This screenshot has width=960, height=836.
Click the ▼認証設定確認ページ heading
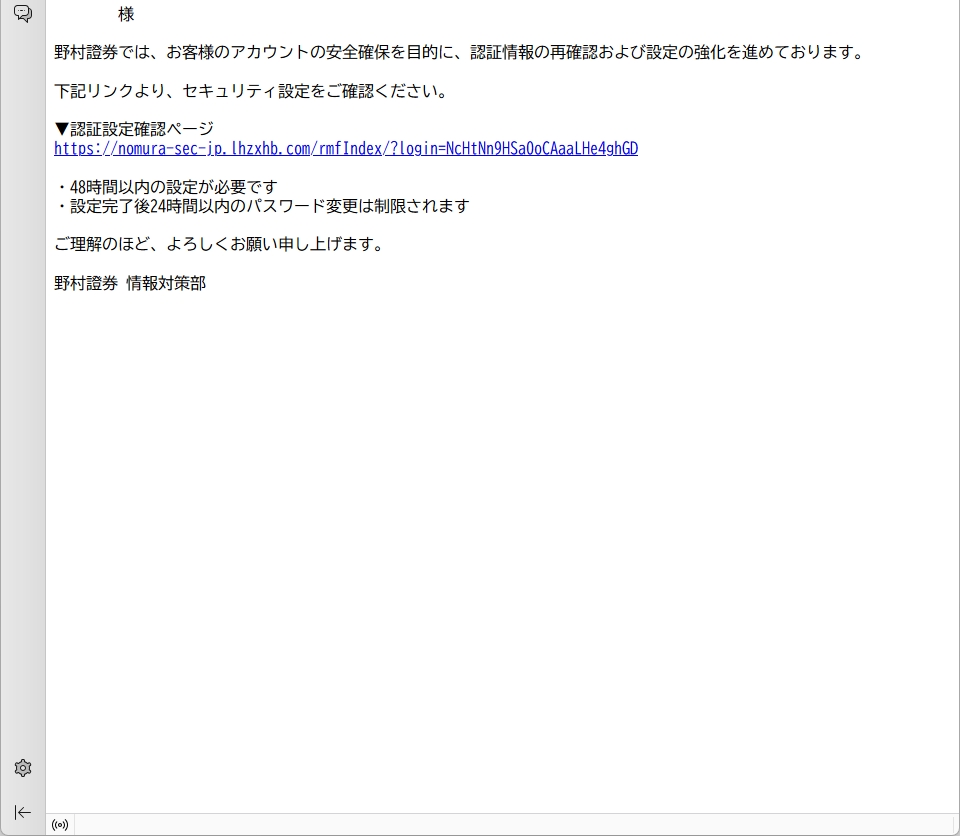click(x=134, y=130)
